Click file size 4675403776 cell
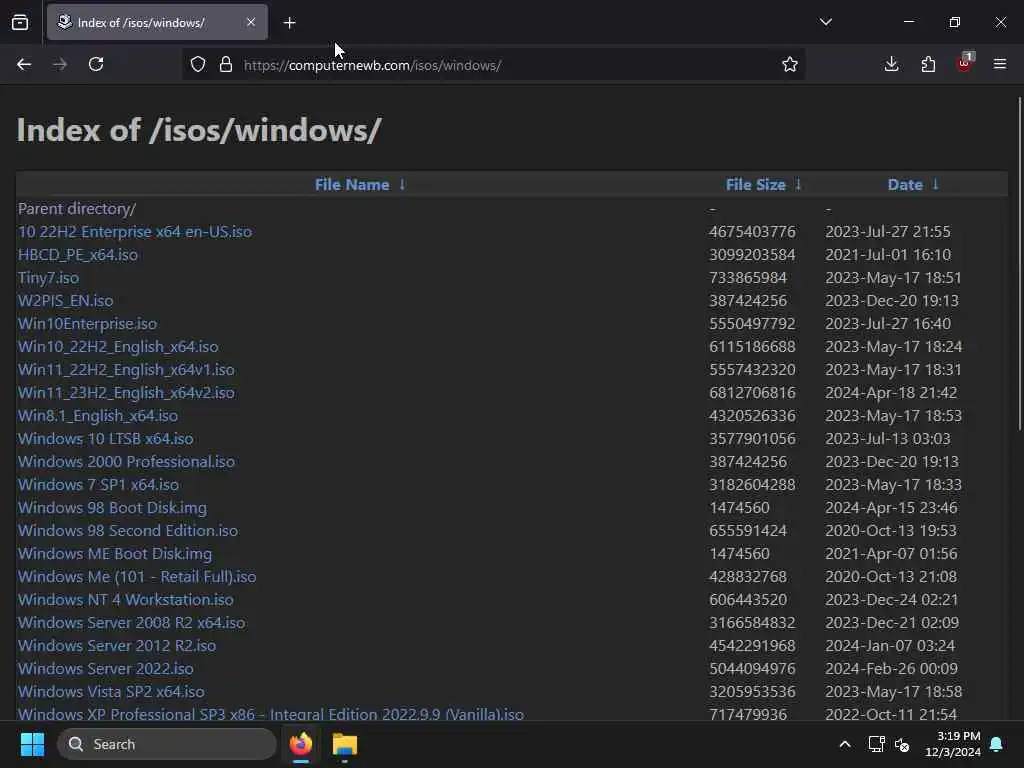Viewport: 1024px width, 768px height. click(x=752, y=232)
